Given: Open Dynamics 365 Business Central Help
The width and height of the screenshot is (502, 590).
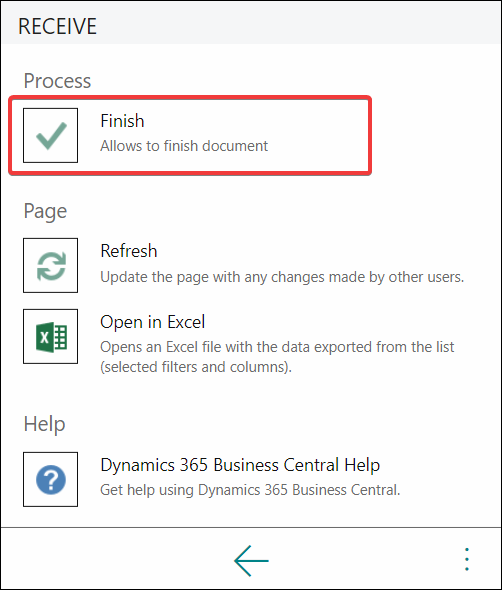Looking at the screenshot, I should [x=240, y=465].
